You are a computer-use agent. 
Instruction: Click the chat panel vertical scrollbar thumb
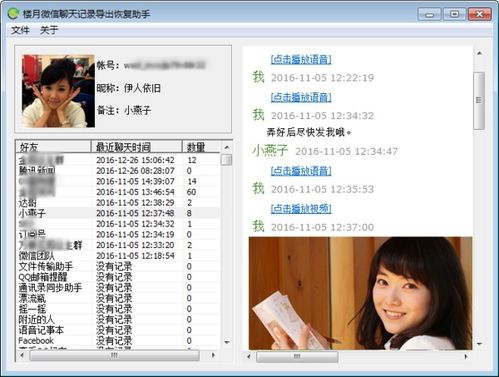(479, 100)
